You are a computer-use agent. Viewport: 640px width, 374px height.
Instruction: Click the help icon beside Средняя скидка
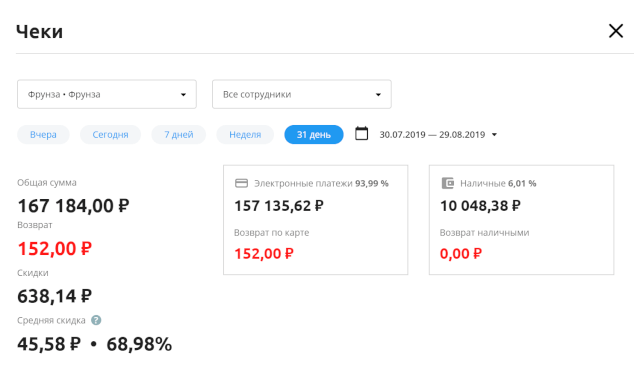tap(96, 320)
